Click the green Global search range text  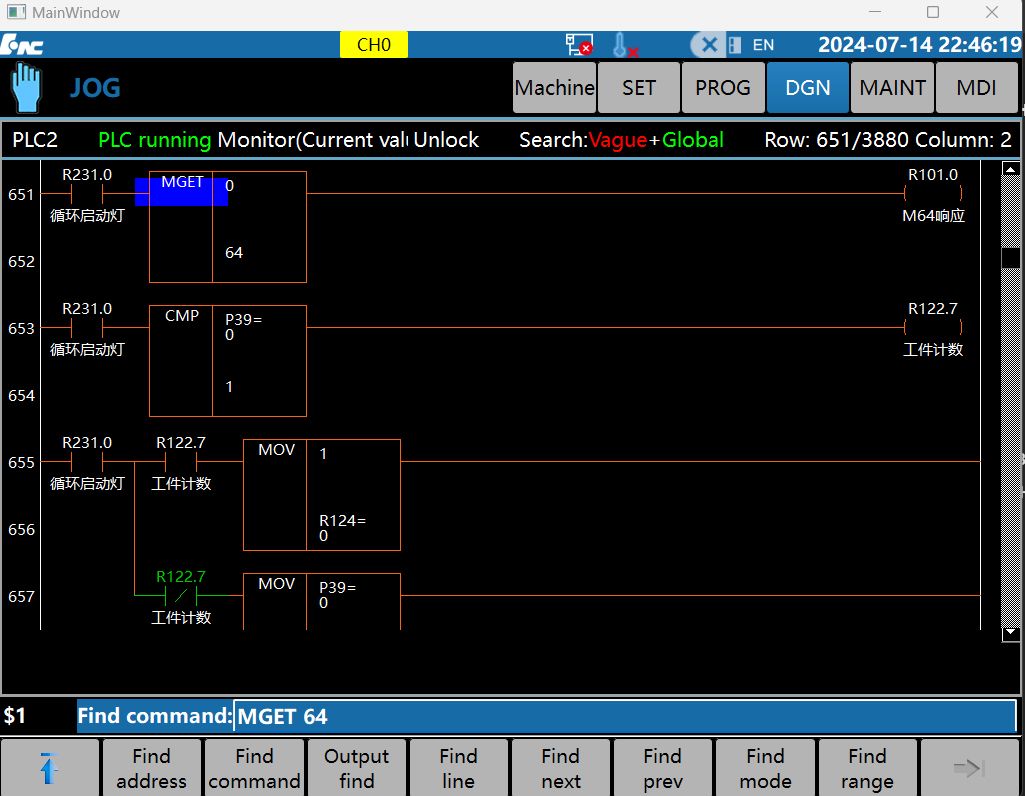click(692, 140)
